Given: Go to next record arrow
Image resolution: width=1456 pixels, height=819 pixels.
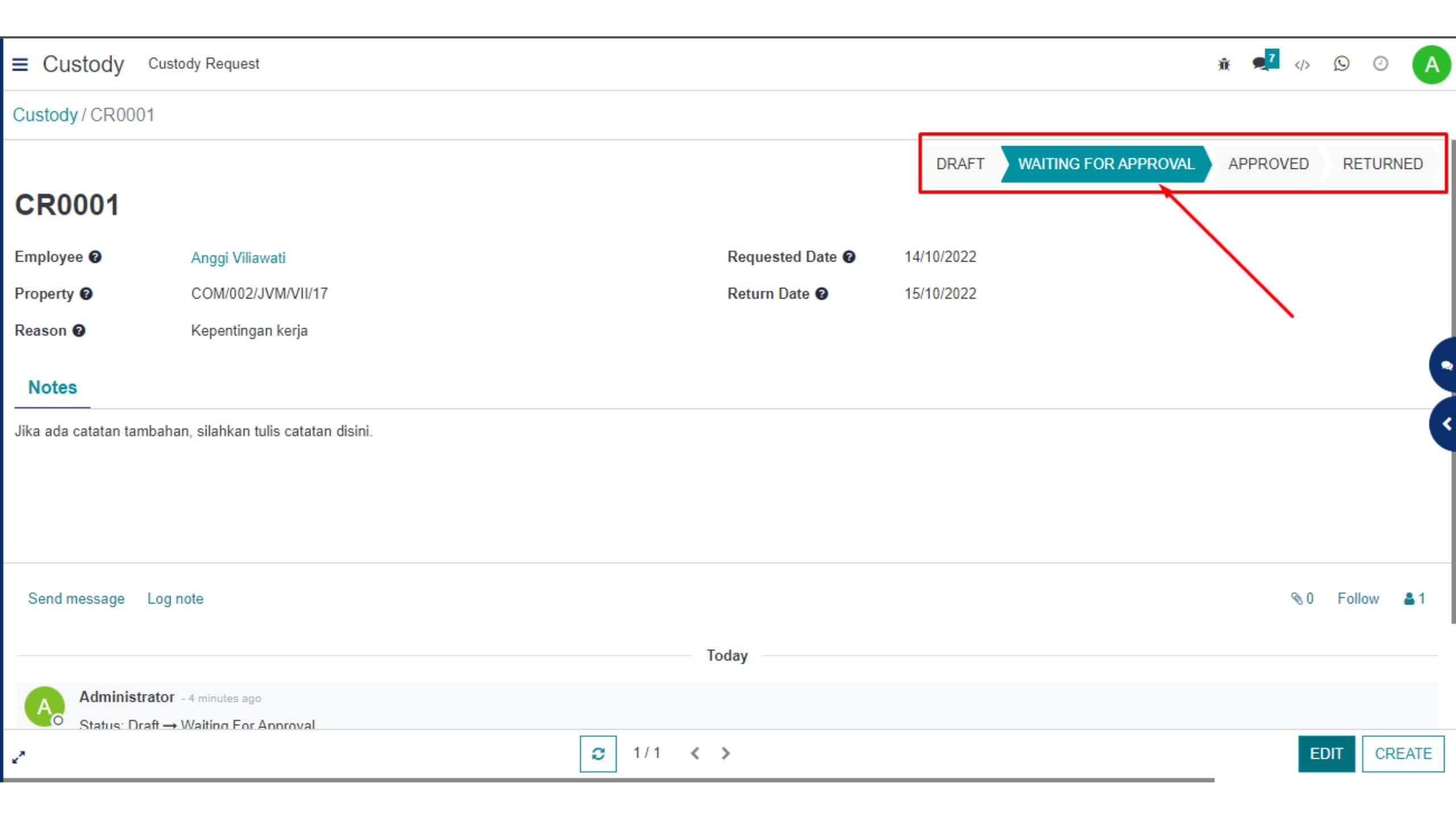Looking at the screenshot, I should pyautogui.click(x=725, y=754).
